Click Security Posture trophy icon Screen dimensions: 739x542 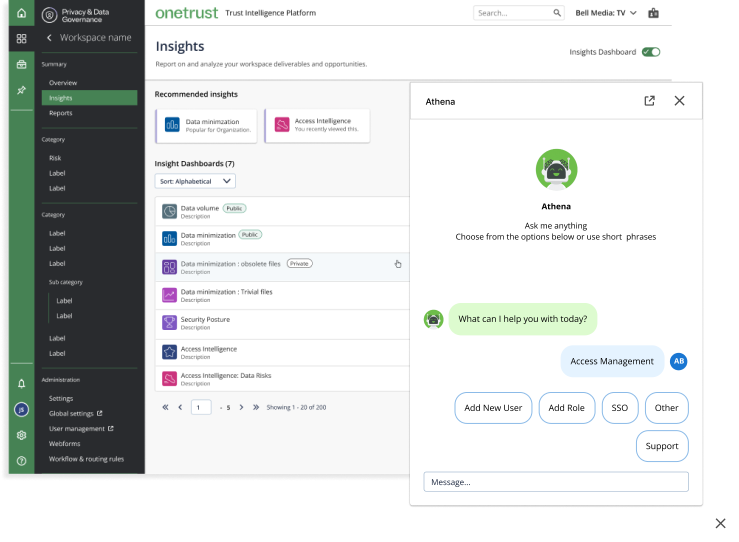click(170, 323)
